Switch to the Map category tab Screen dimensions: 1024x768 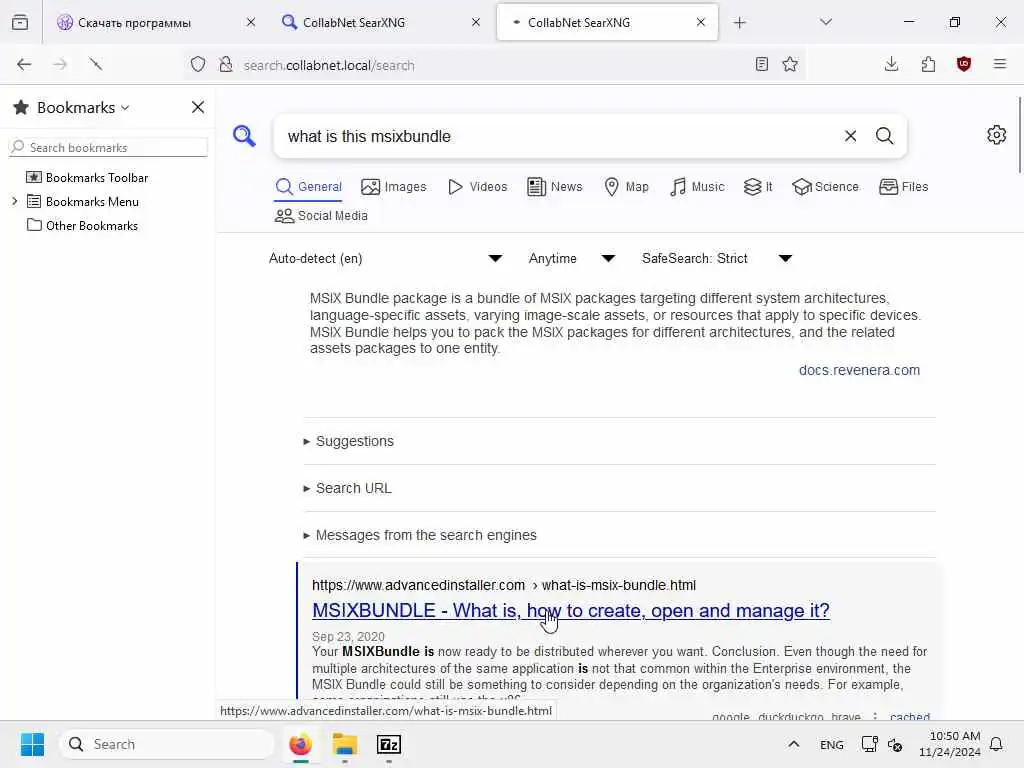626,187
